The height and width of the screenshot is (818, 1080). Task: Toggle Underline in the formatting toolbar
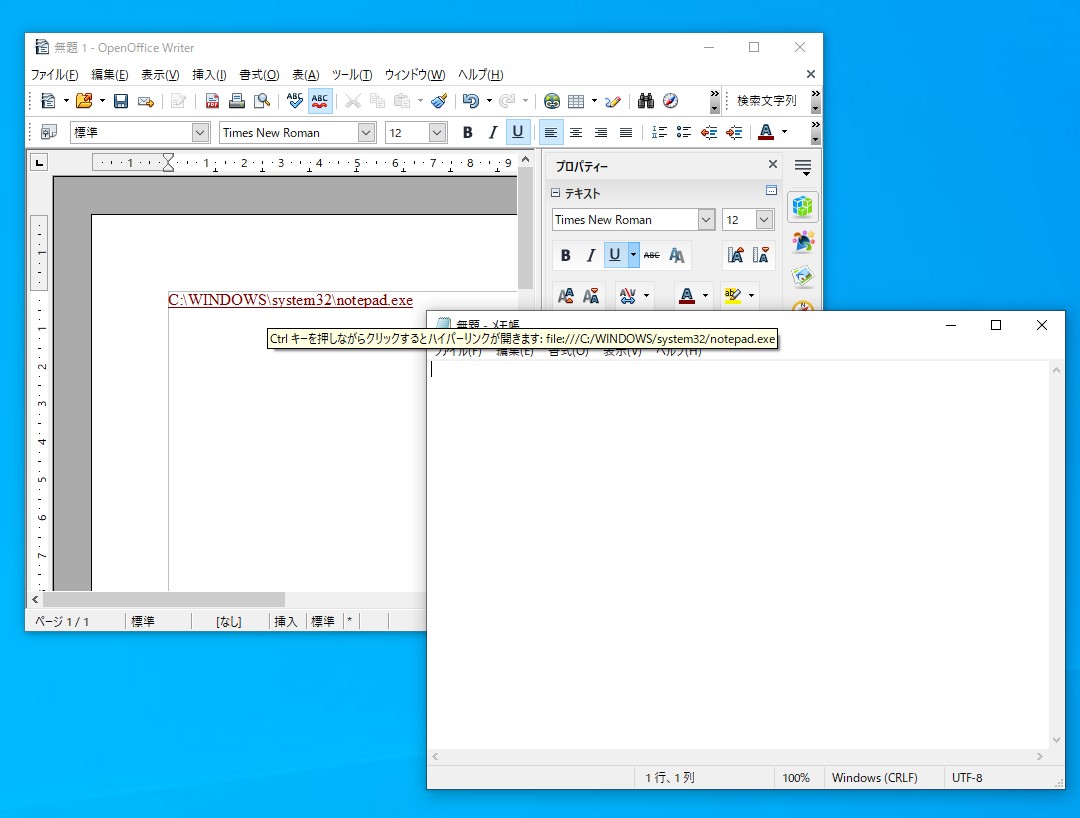coord(518,132)
